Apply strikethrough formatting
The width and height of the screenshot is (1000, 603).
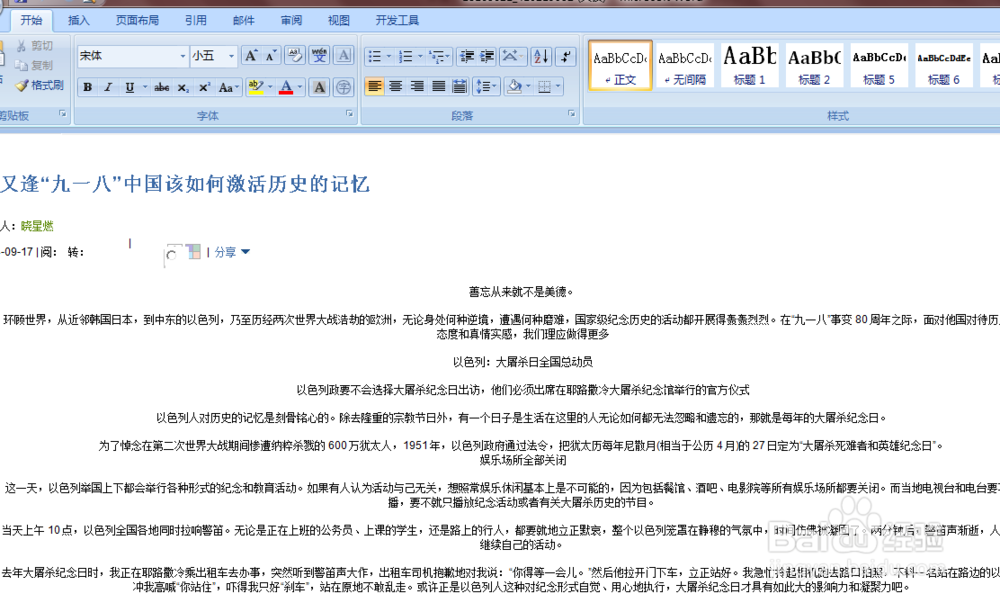click(162, 86)
